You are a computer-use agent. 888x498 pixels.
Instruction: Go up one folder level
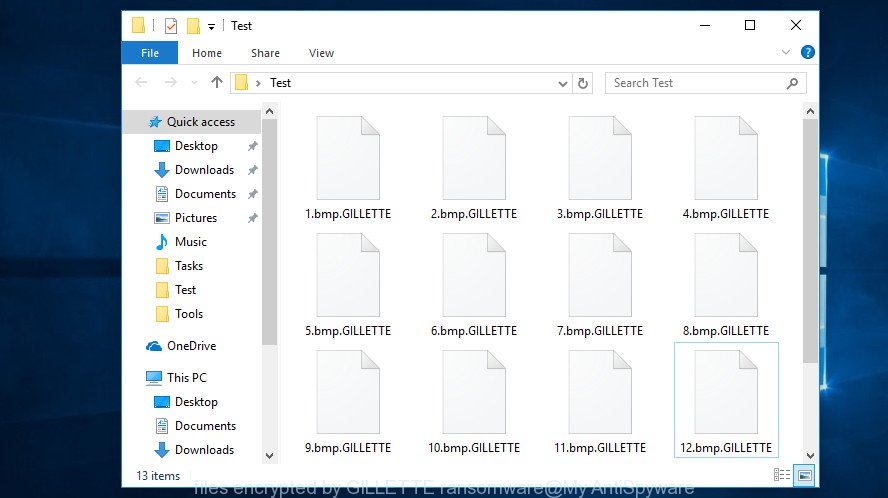tap(216, 83)
